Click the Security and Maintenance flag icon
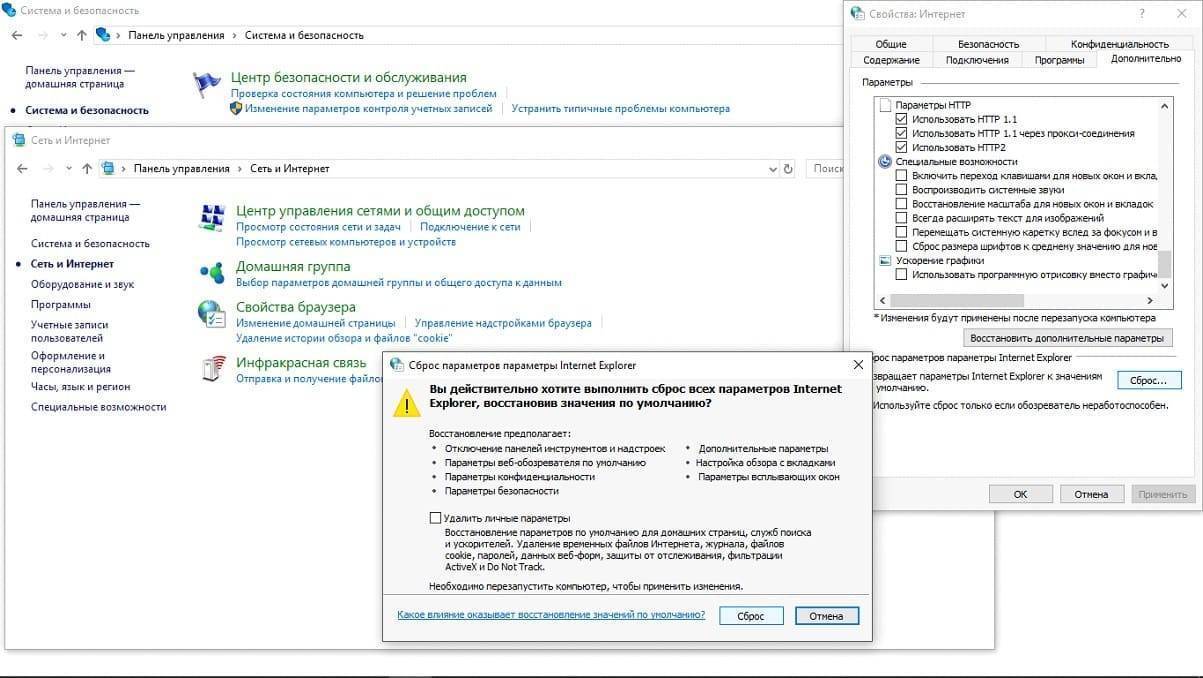The width and height of the screenshot is (1203, 678). (x=207, y=84)
